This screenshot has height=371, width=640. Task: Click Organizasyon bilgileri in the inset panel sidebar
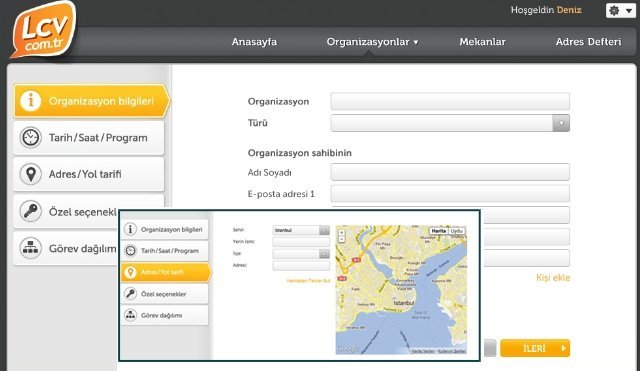pyautogui.click(x=164, y=229)
